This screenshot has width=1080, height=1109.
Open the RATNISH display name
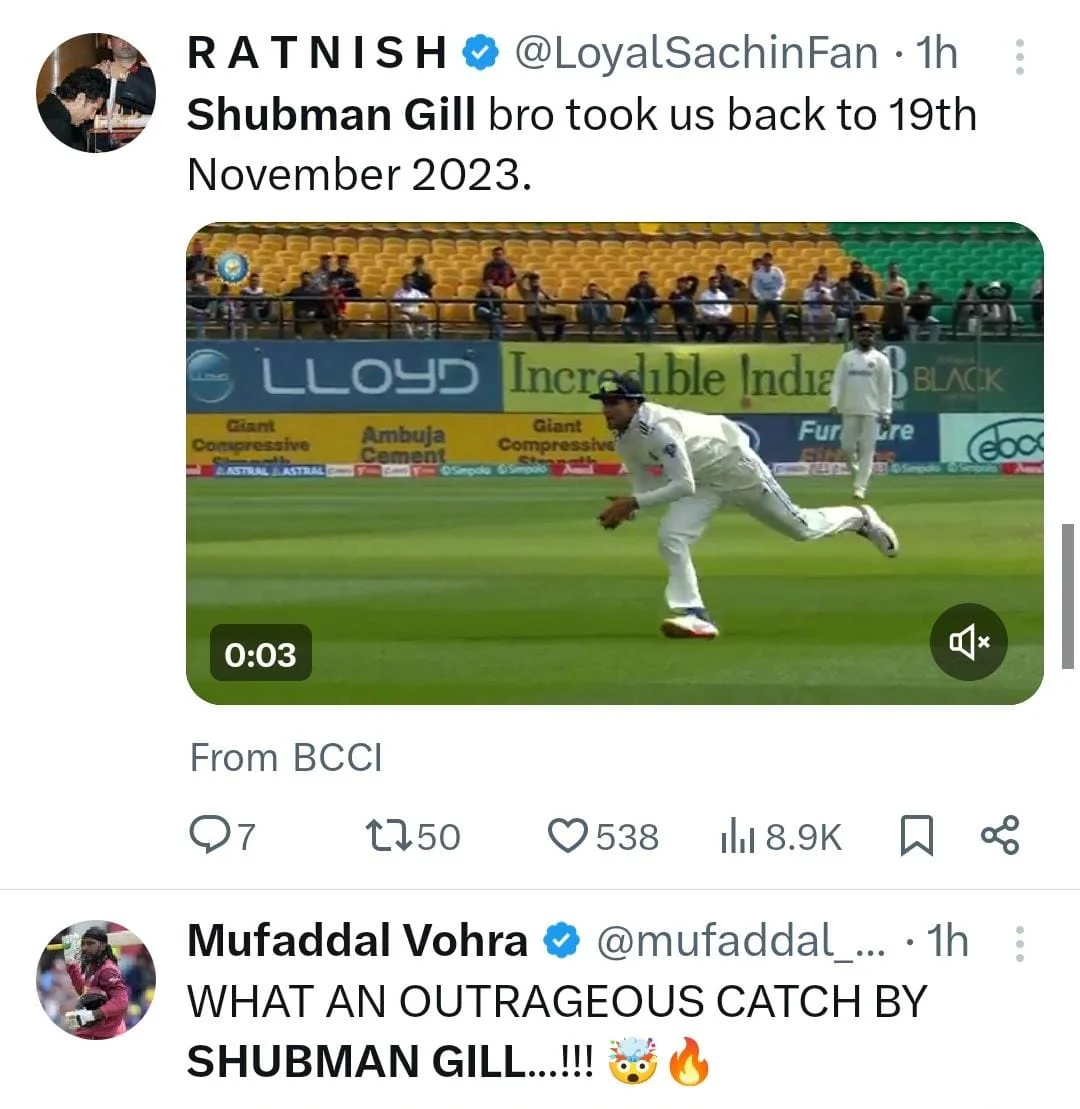pos(317,54)
